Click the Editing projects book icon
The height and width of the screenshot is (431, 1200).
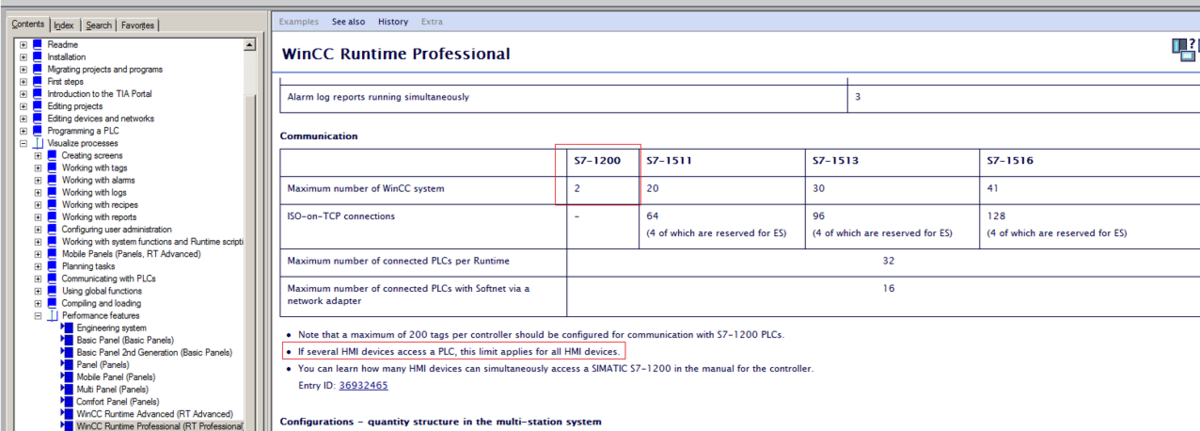point(37,106)
